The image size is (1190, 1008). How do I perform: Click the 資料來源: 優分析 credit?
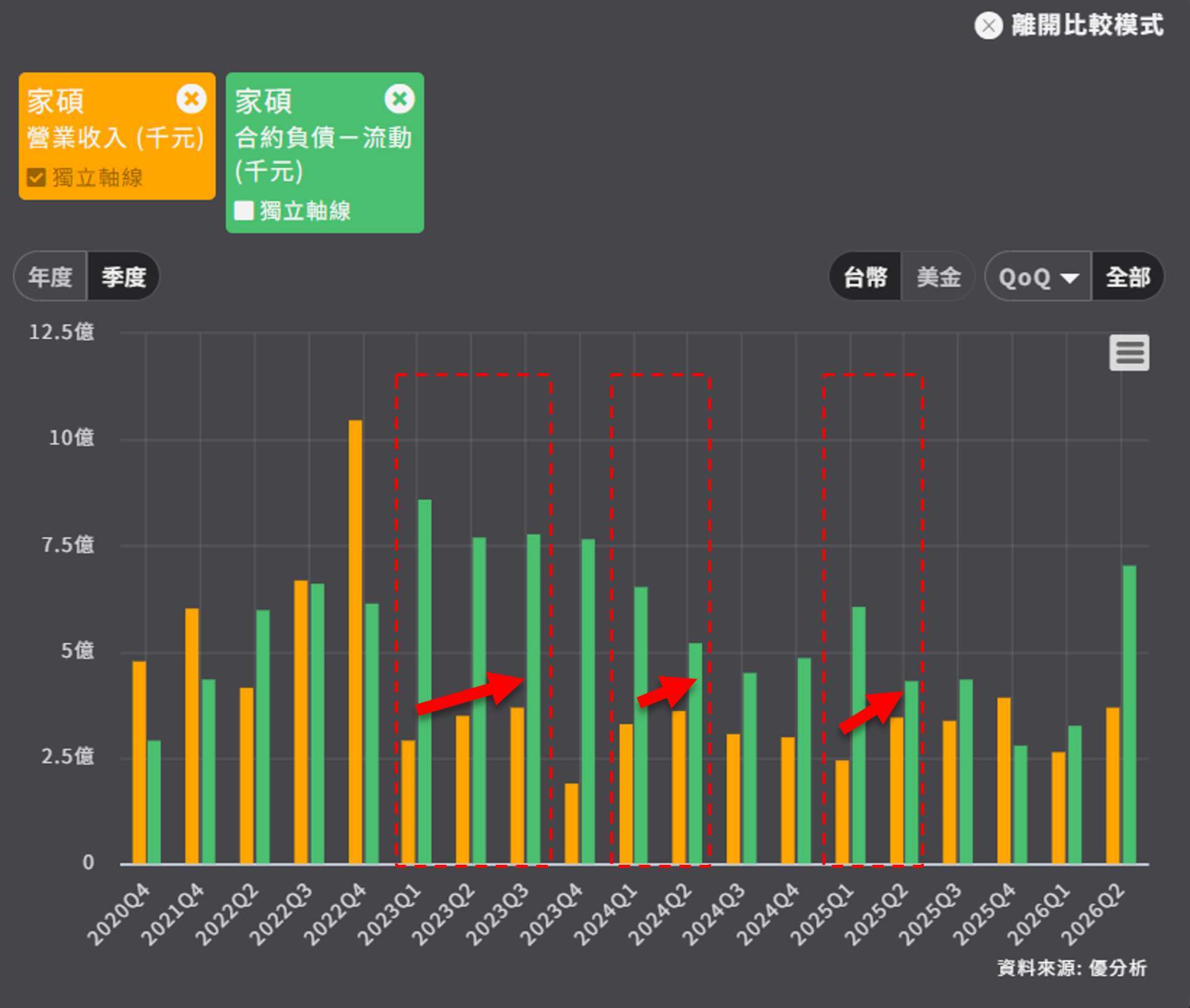pyautogui.click(x=1072, y=968)
